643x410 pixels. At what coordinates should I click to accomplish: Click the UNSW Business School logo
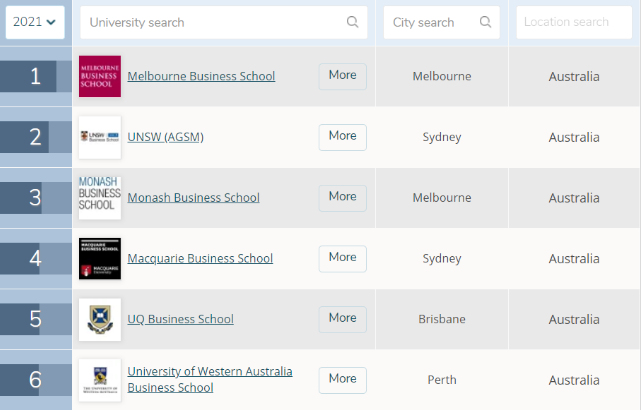(x=100, y=137)
